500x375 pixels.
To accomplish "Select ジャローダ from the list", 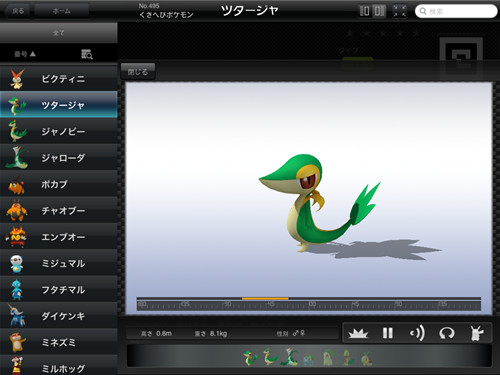I will (x=59, y=158).
